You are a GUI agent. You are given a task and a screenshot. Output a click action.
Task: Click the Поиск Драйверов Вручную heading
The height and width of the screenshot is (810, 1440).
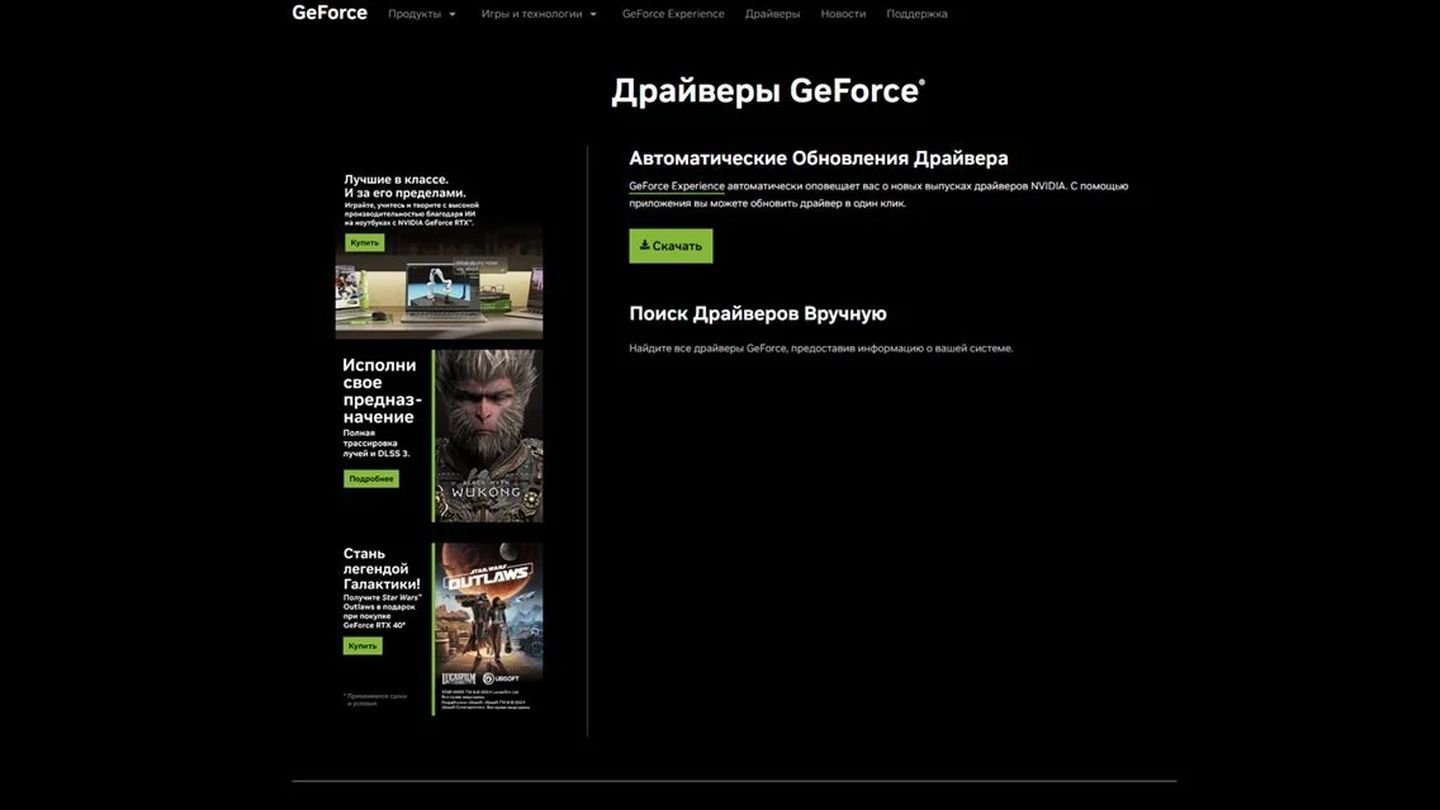pyautogui.click(x=758, y=314)
